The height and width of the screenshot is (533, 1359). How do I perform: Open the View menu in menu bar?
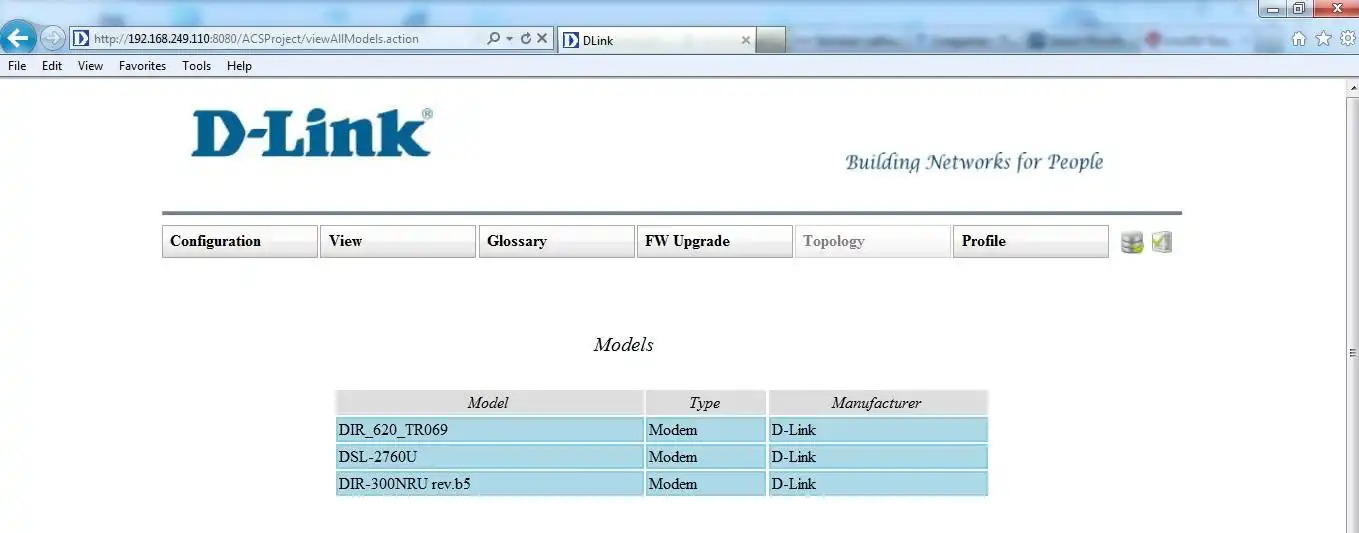click(90, 66)
